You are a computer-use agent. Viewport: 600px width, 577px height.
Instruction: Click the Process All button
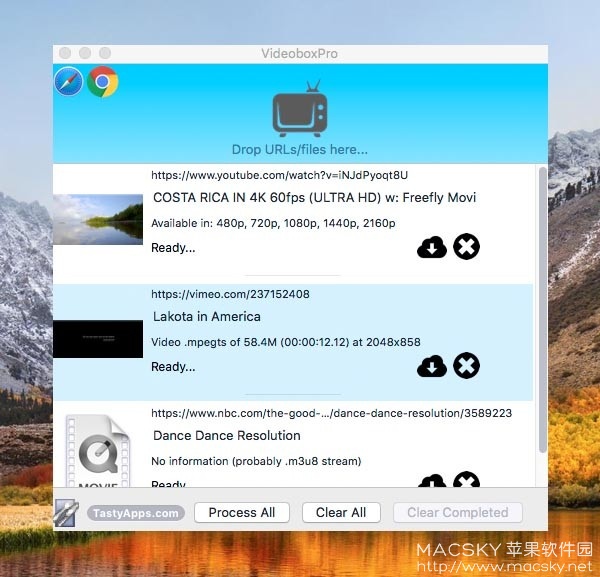point(242,512)
